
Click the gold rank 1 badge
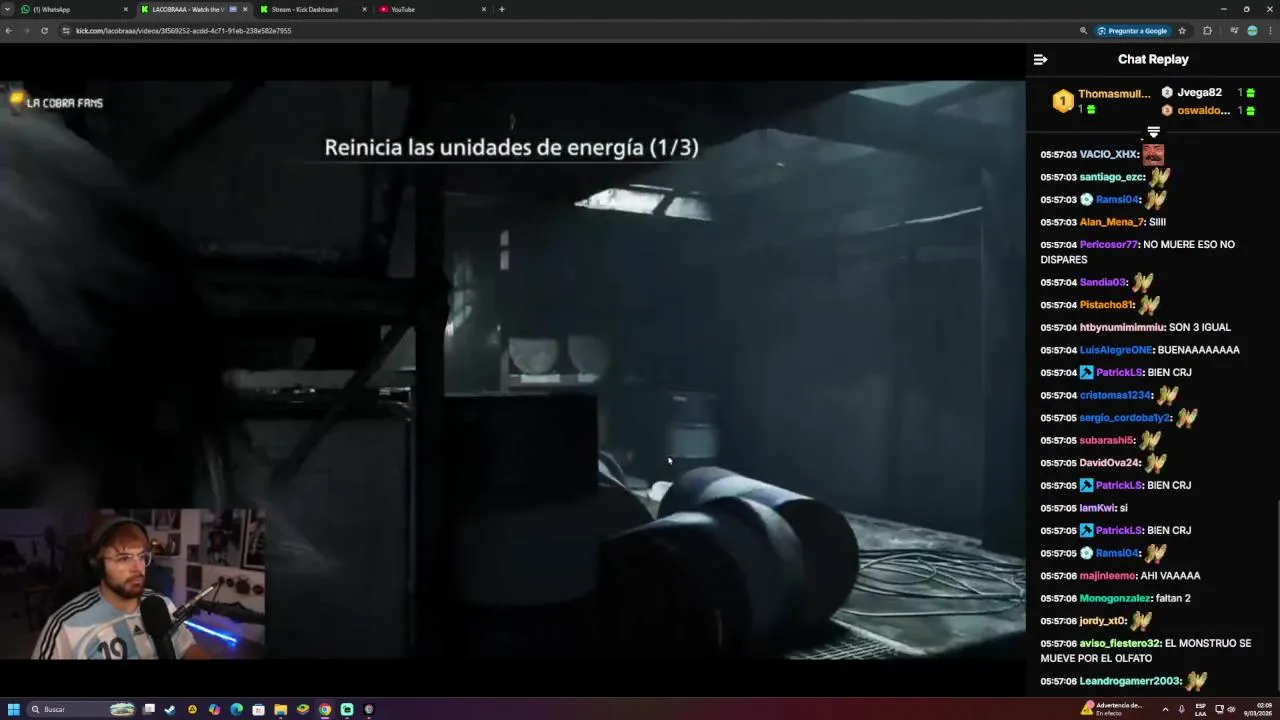[x=1063, y=101]
